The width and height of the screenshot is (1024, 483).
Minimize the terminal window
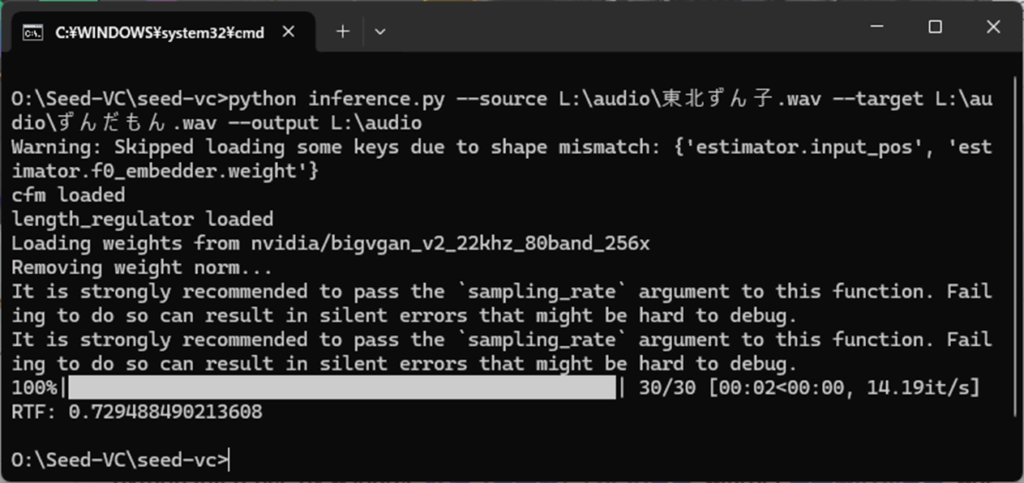tap(877, 27)
